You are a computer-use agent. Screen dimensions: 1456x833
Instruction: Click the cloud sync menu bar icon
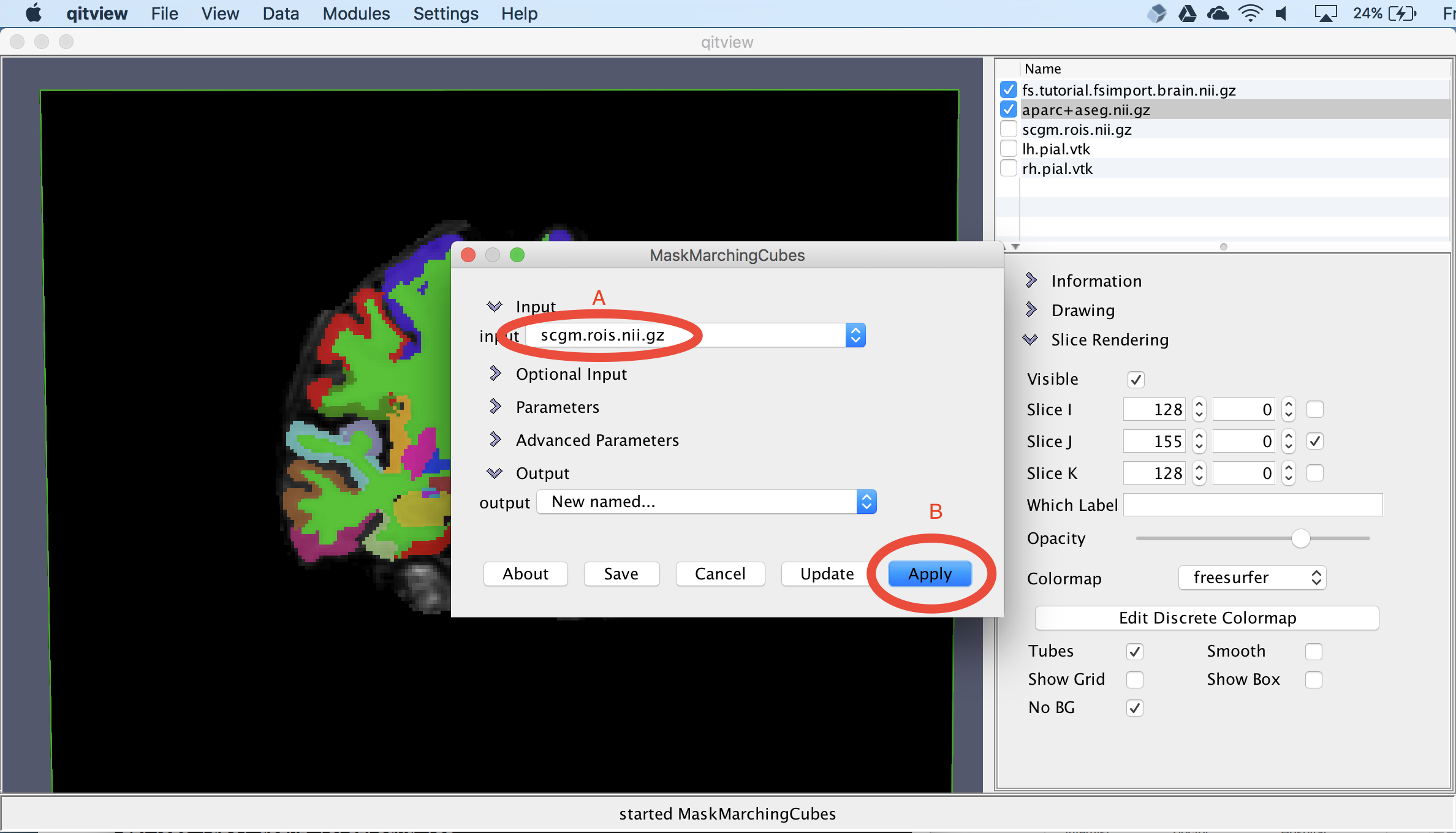pos(1218,13)
